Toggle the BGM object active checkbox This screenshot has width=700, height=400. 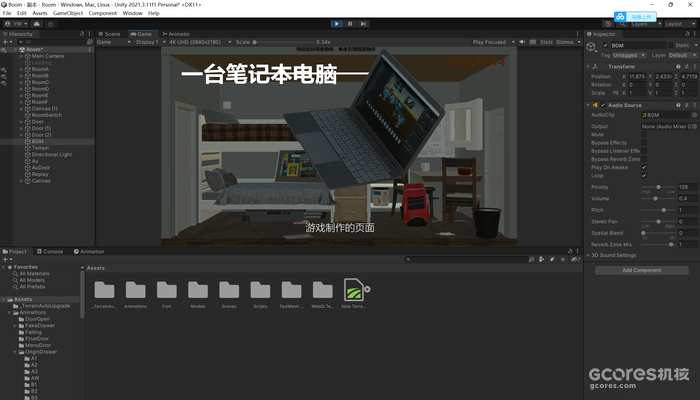coord(605,45)
